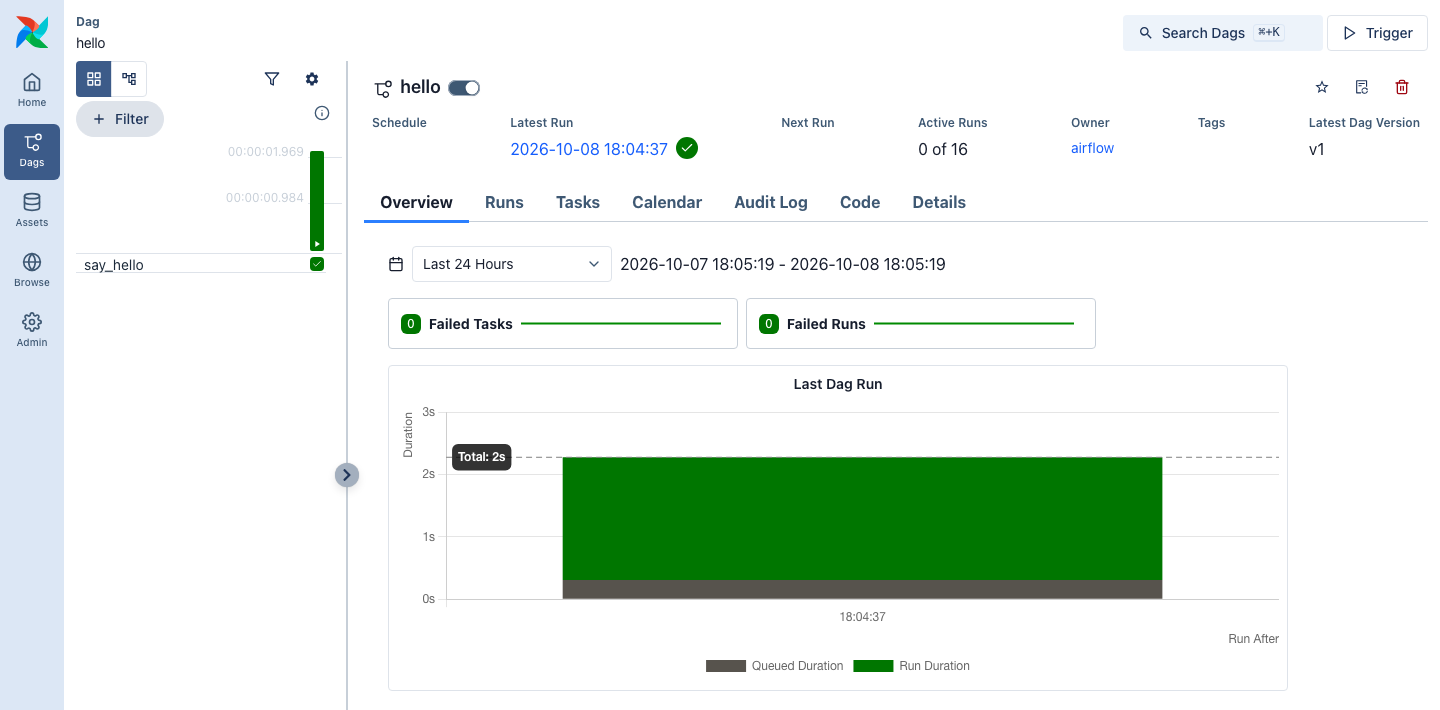Switch to the Calendar tab

click(x=667, y=202)
